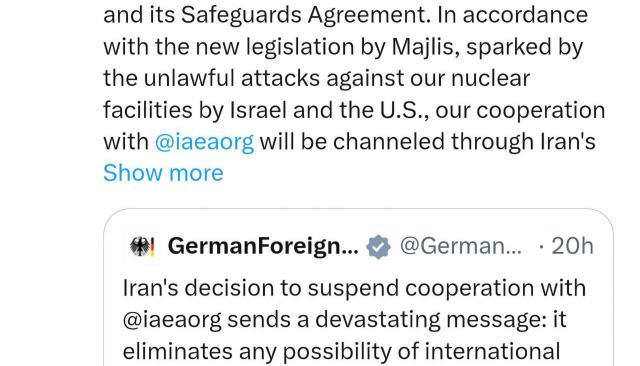Click the line "facilities by Israel and the U.S."

click(266, 110)
